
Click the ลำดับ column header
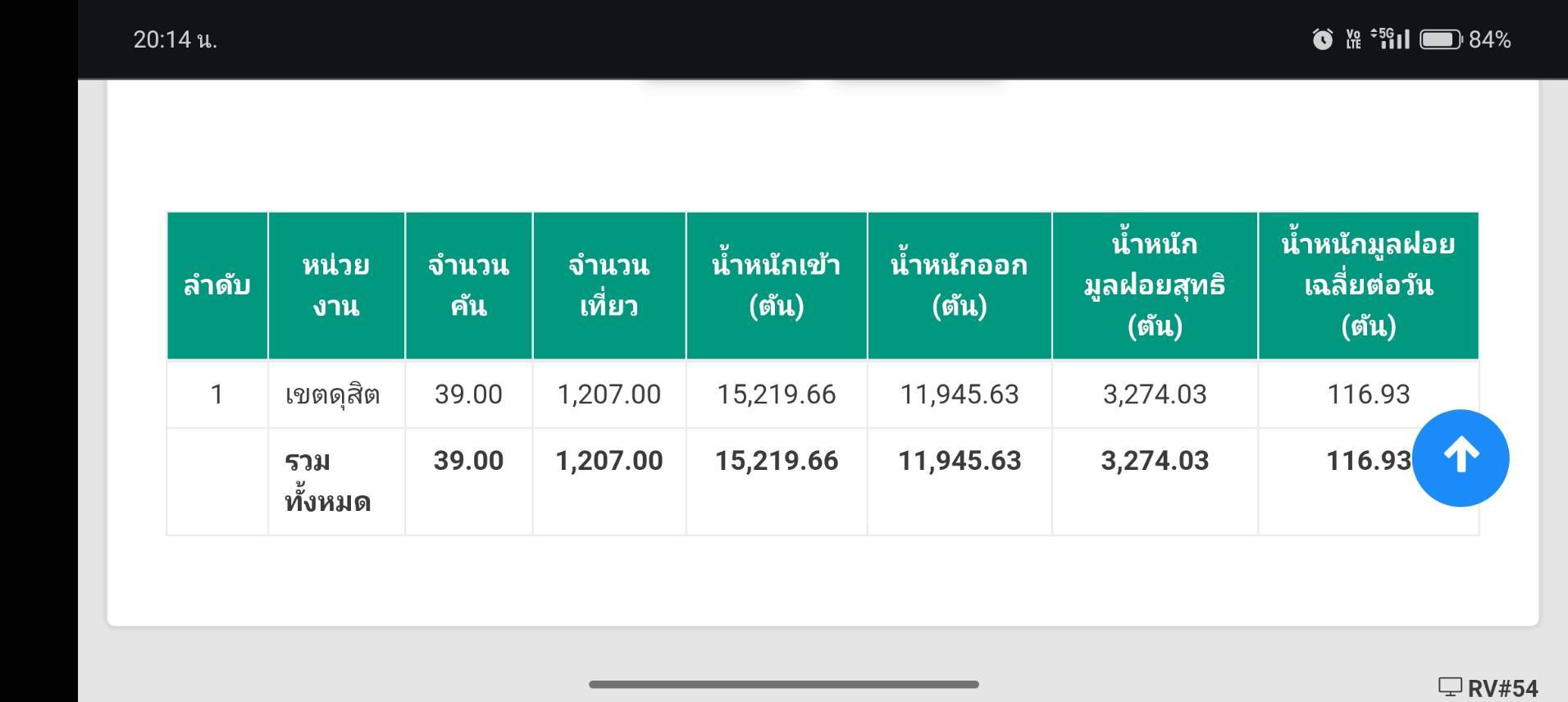click(217, 285)
